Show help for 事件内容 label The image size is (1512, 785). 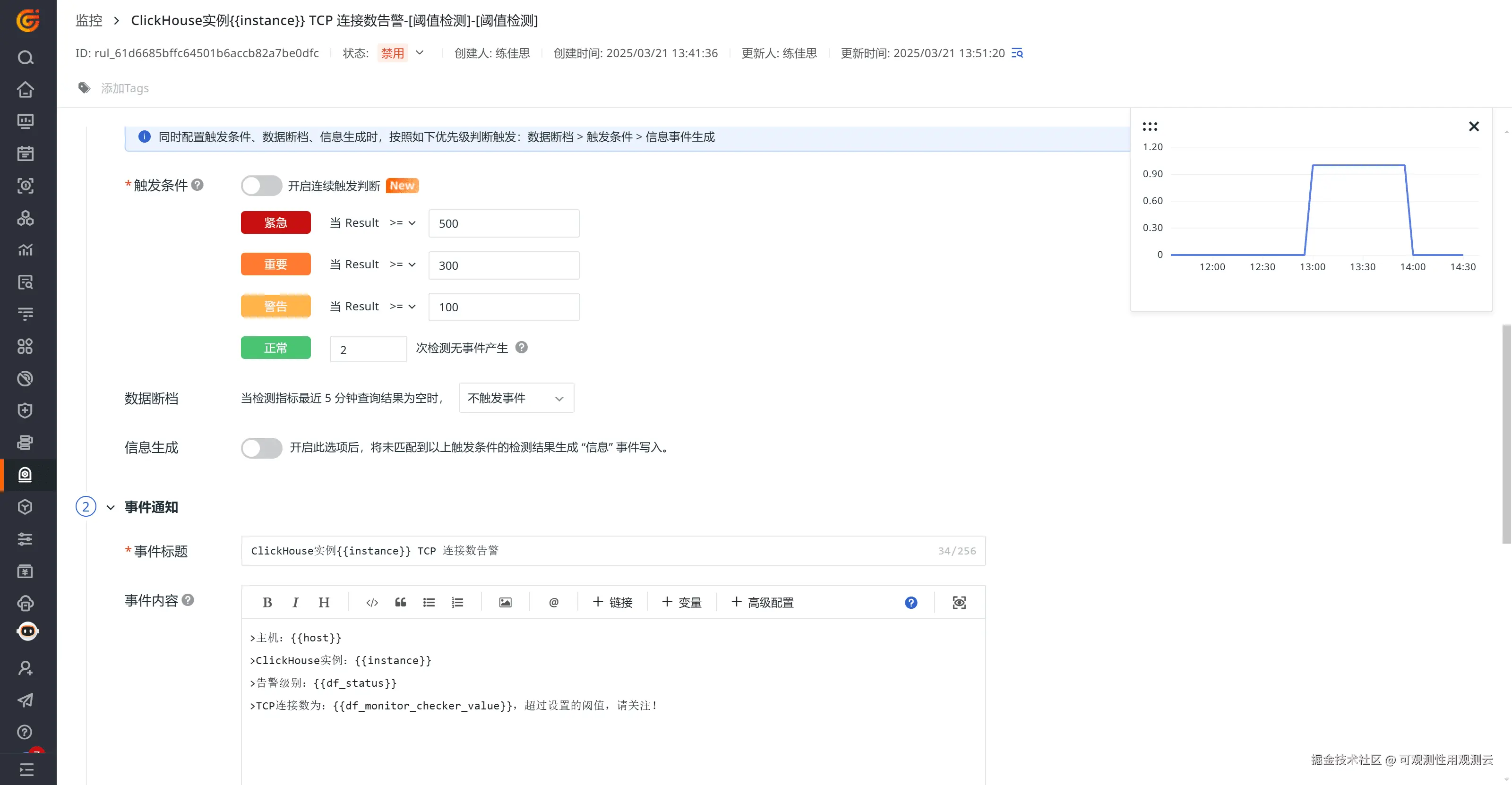pyautogui.click(x=188, y=599)
